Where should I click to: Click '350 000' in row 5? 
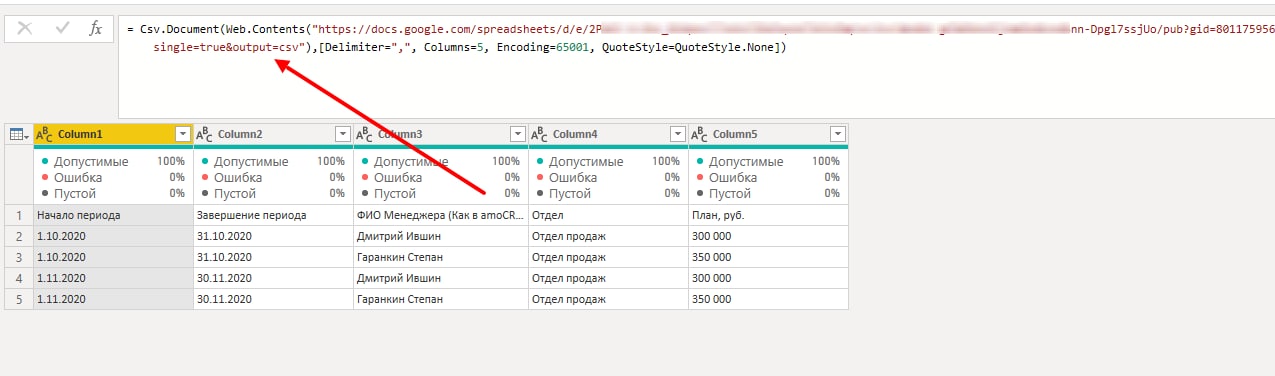(768, 299)
